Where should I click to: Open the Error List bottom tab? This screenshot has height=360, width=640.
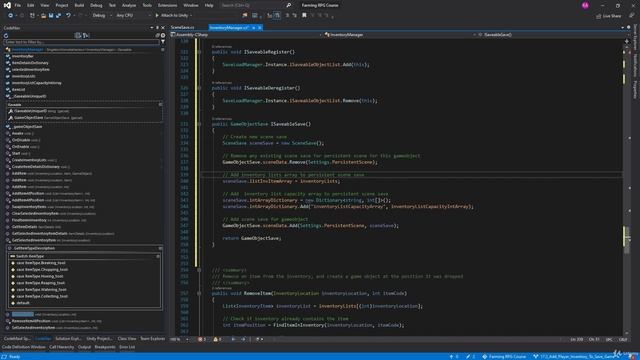[x=127, y=347]
